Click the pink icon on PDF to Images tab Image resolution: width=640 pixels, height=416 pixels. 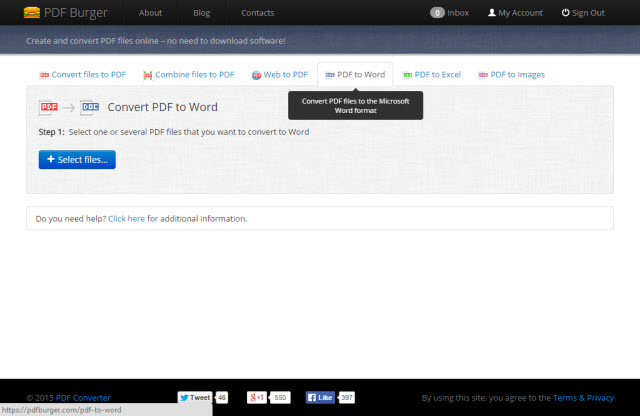[483, 75]
